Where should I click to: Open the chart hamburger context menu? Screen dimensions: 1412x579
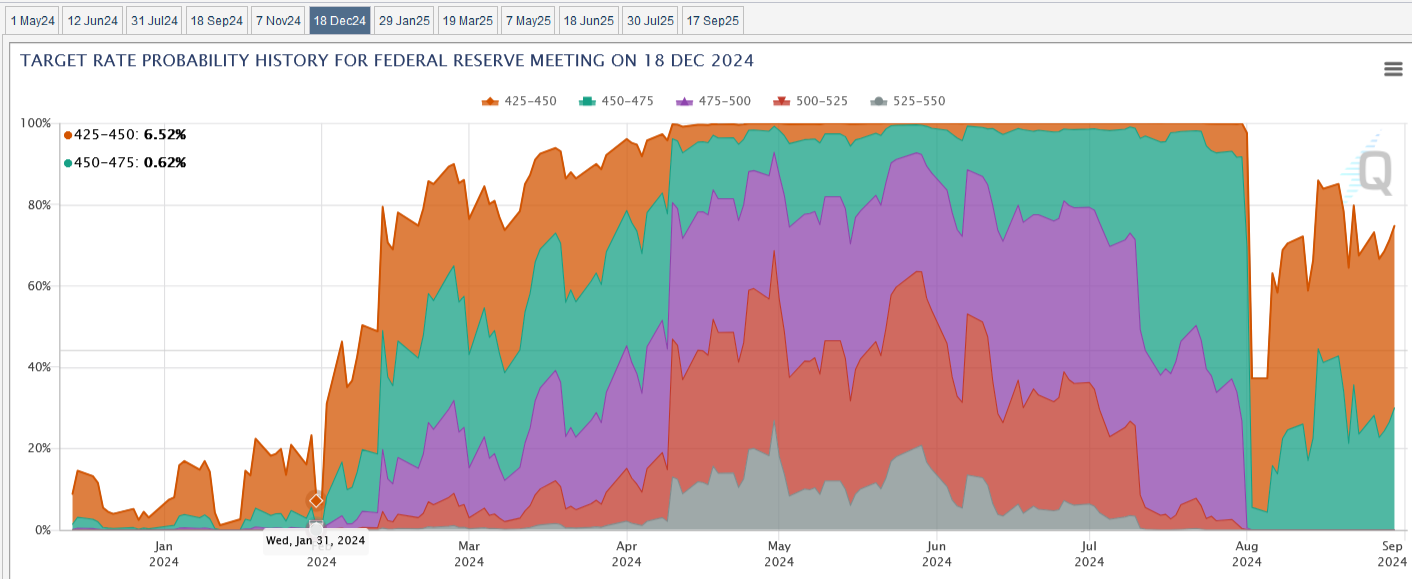click(1392, 69)
